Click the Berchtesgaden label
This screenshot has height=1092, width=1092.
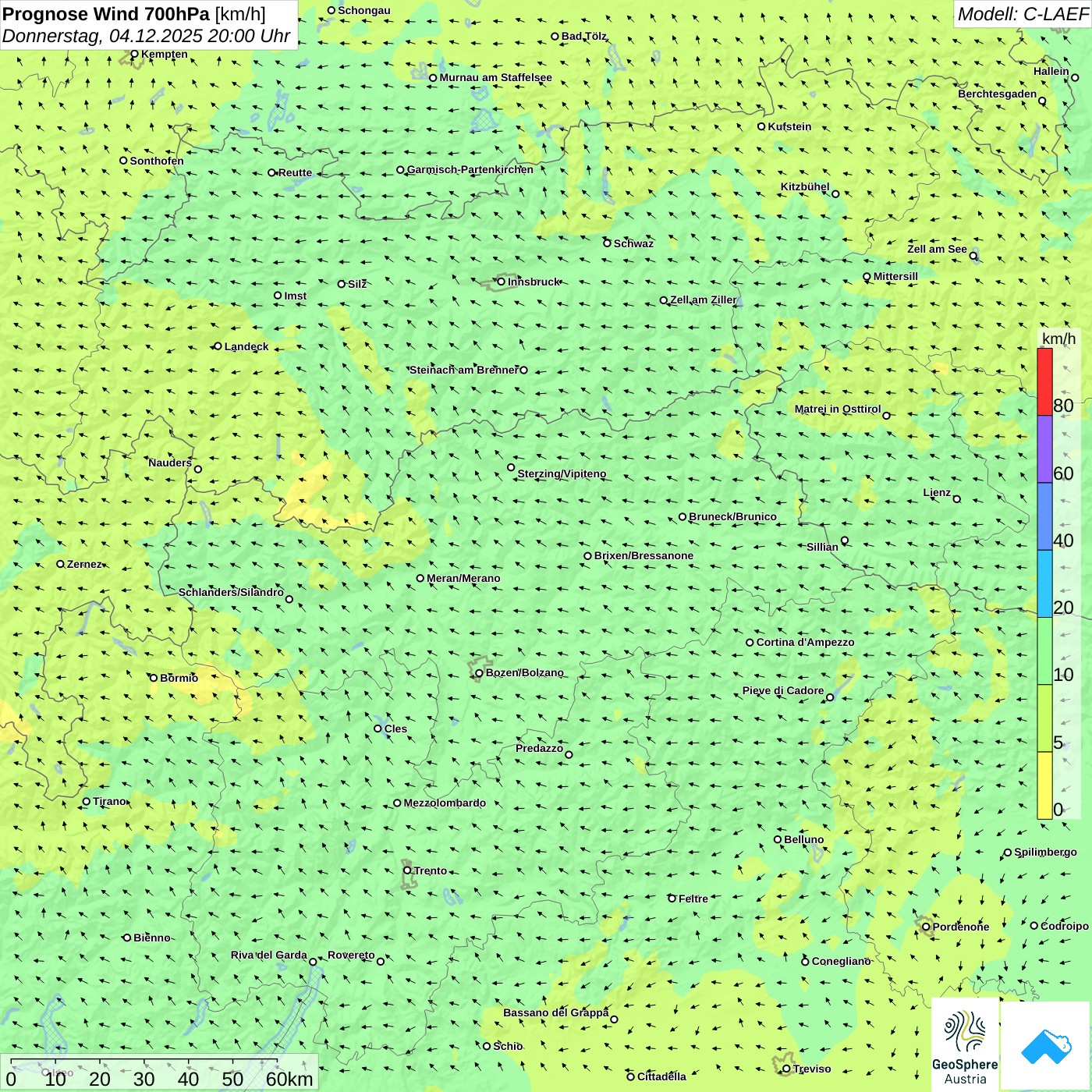coord(998,94)
